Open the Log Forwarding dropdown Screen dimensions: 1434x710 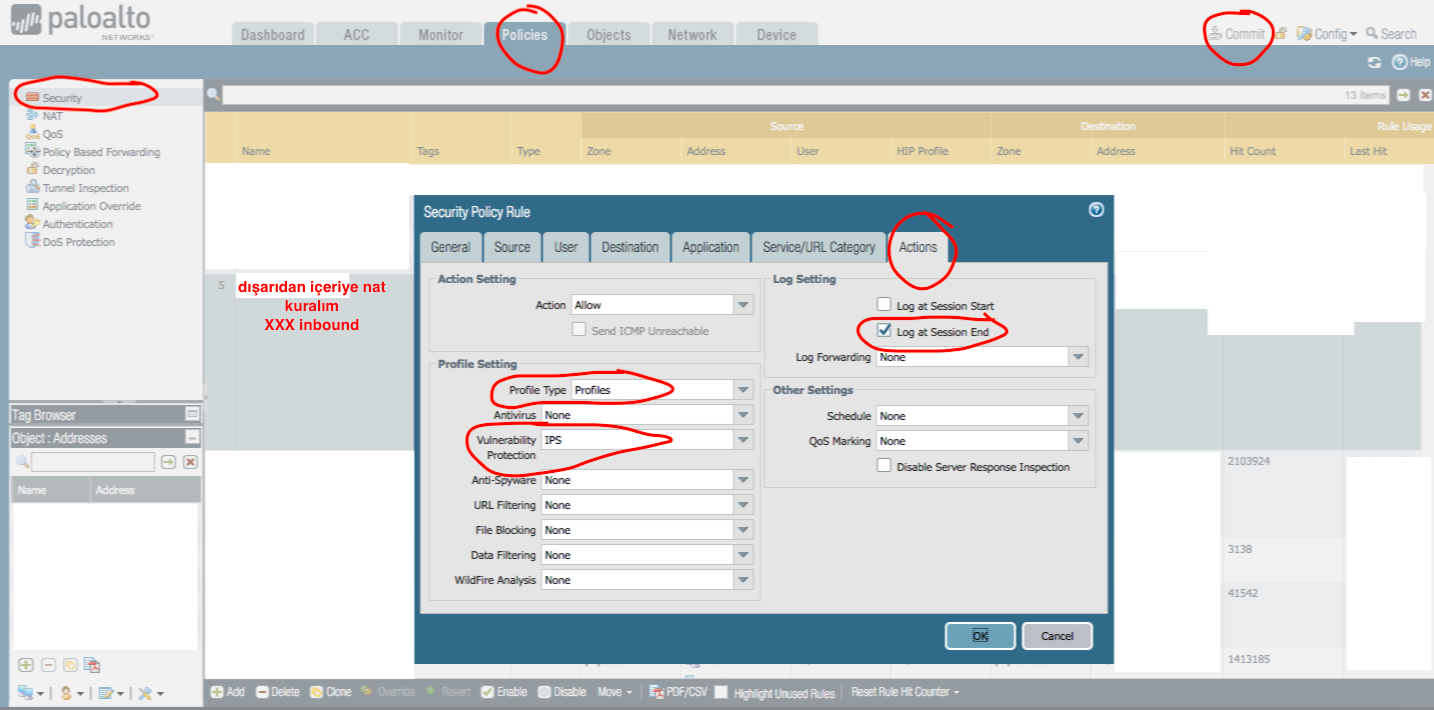click(x=1077, y=357)
